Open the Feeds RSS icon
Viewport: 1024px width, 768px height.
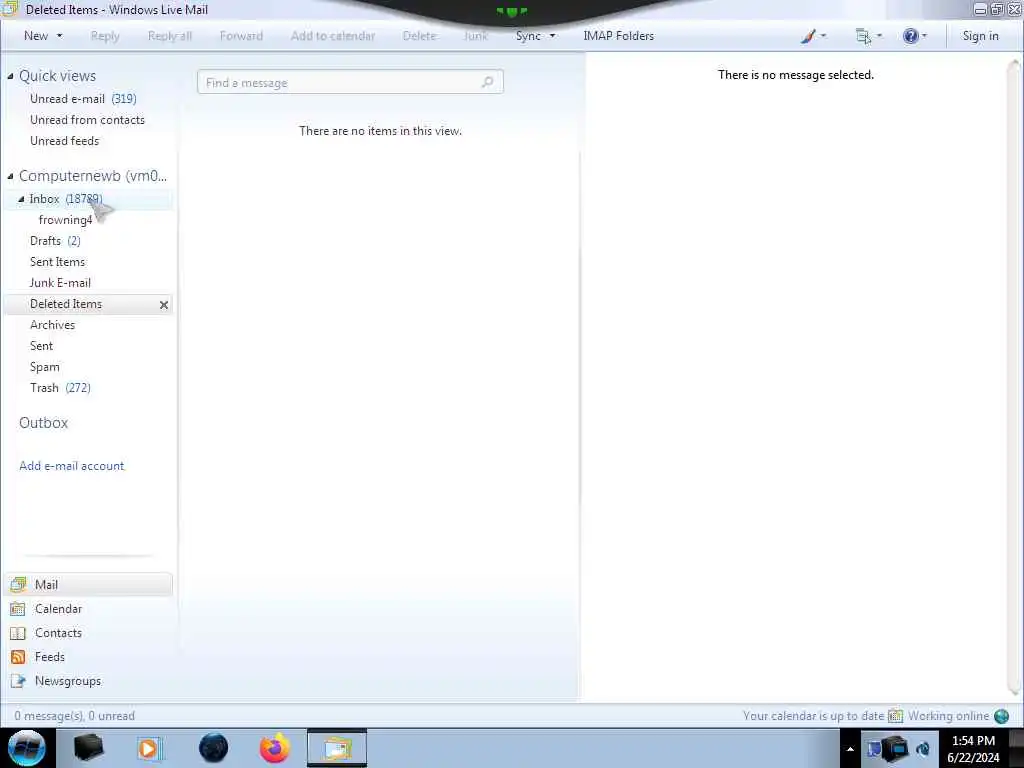[x=18, y=657]
